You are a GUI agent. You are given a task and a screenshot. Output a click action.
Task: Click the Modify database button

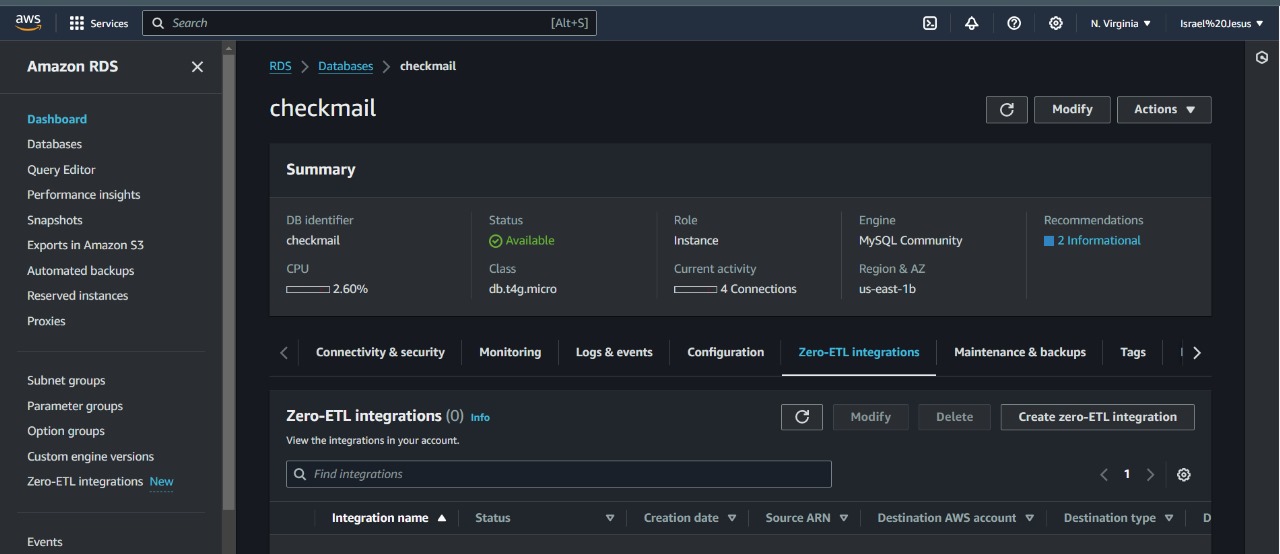1072,109
